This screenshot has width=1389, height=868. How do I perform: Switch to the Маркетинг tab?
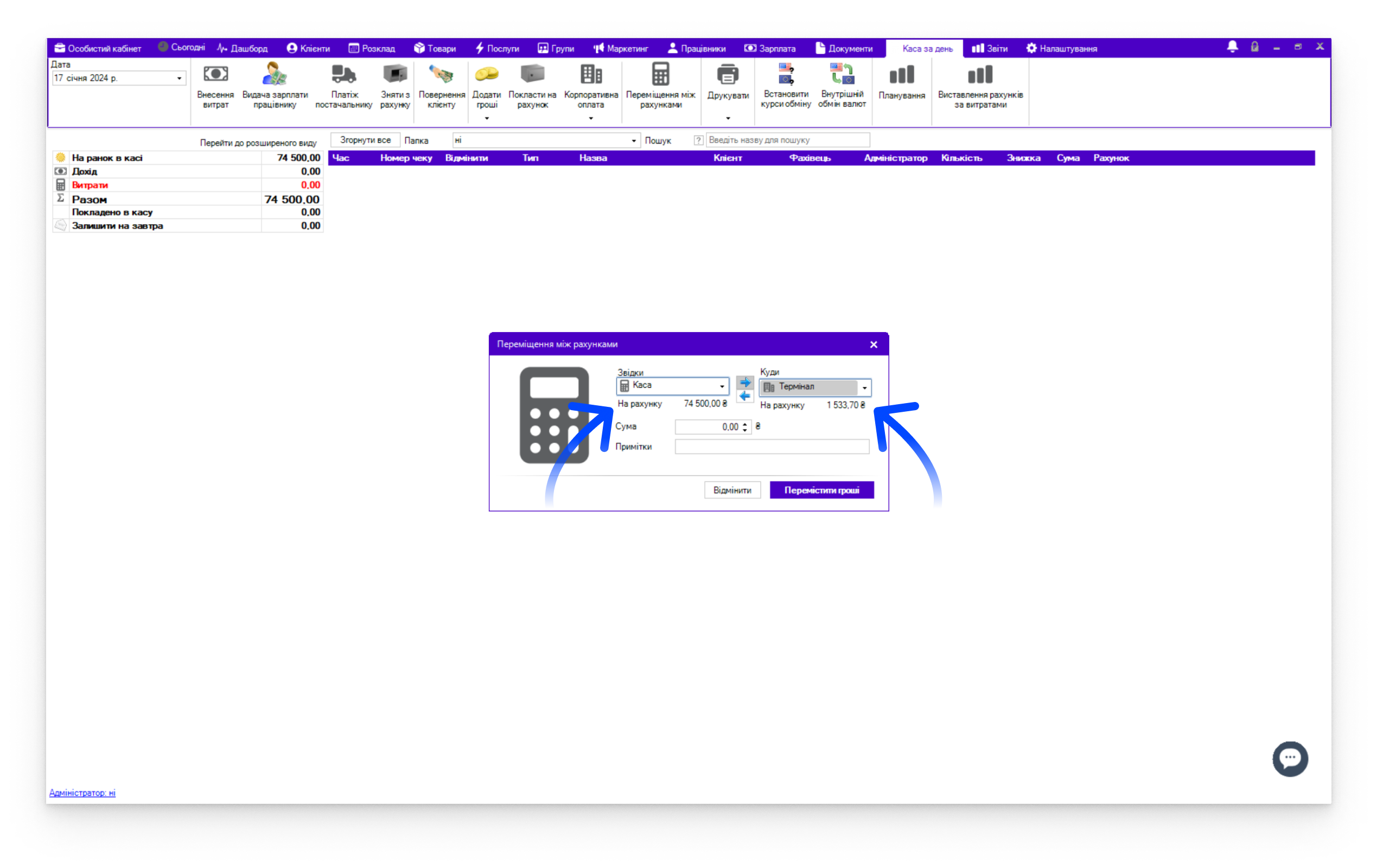621,48
